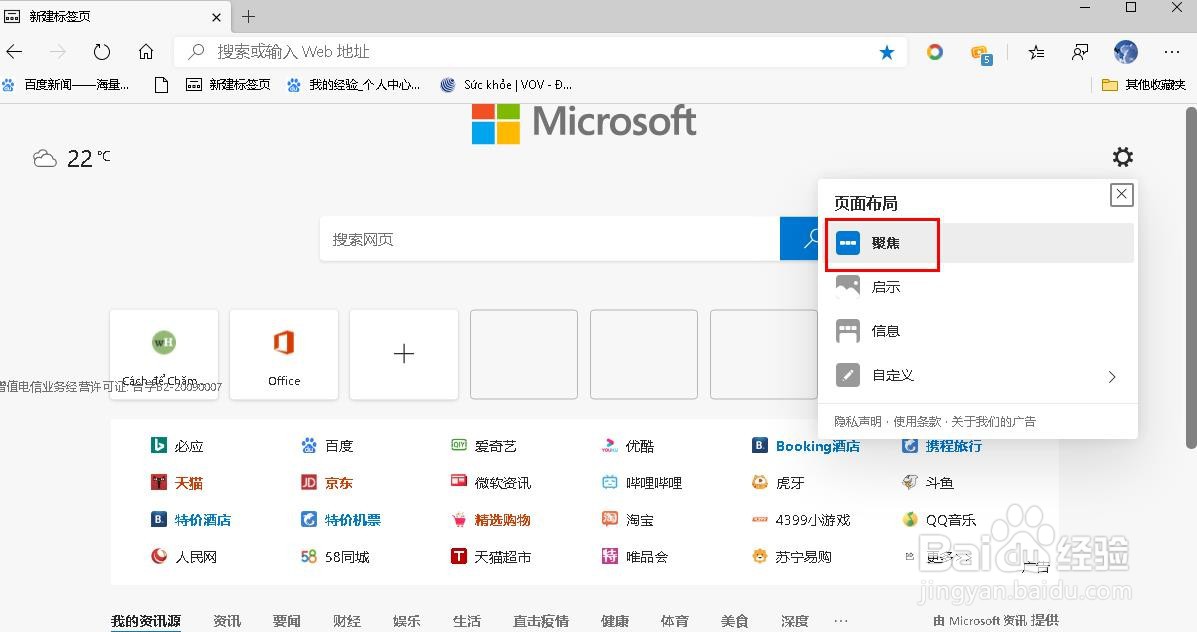
Task: Switch to the 我的资讯源 tab
Action: 146,621
